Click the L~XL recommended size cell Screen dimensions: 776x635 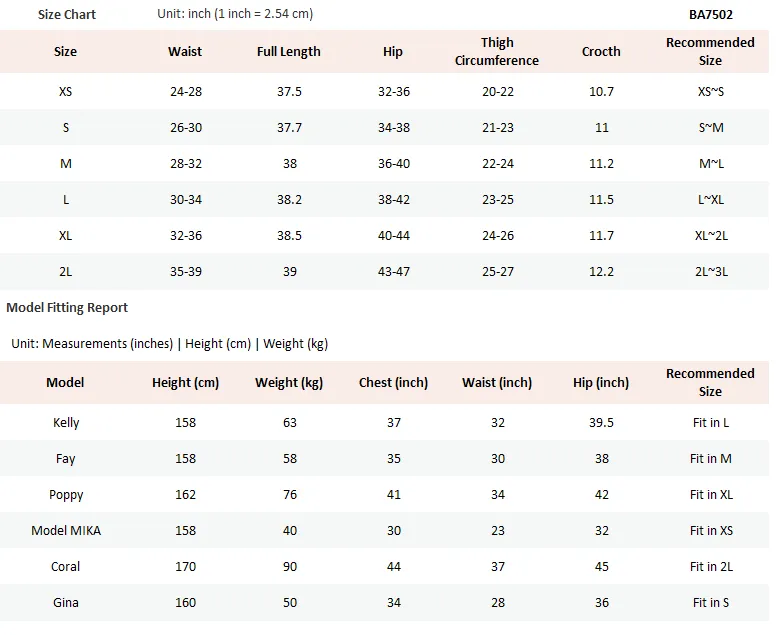[711, 200]
